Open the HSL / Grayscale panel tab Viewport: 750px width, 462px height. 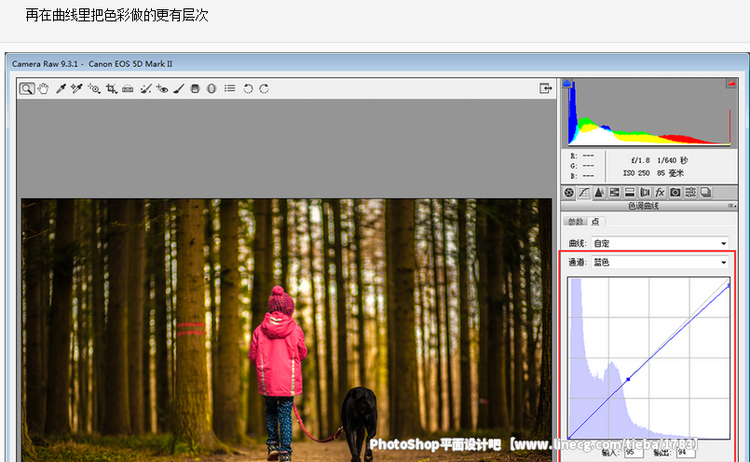[614, 193]
